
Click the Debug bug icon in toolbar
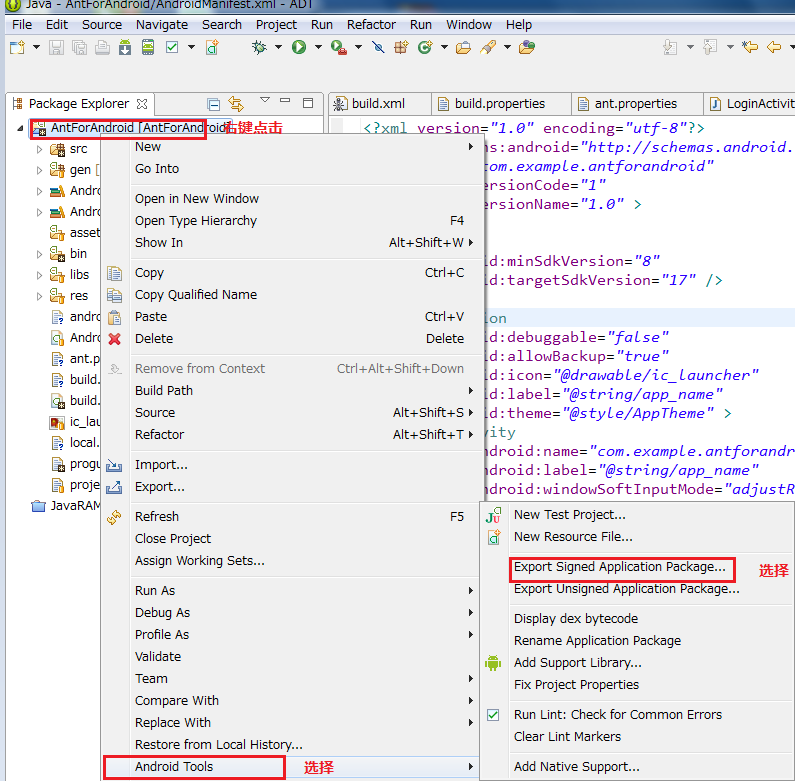coord(260,47)
